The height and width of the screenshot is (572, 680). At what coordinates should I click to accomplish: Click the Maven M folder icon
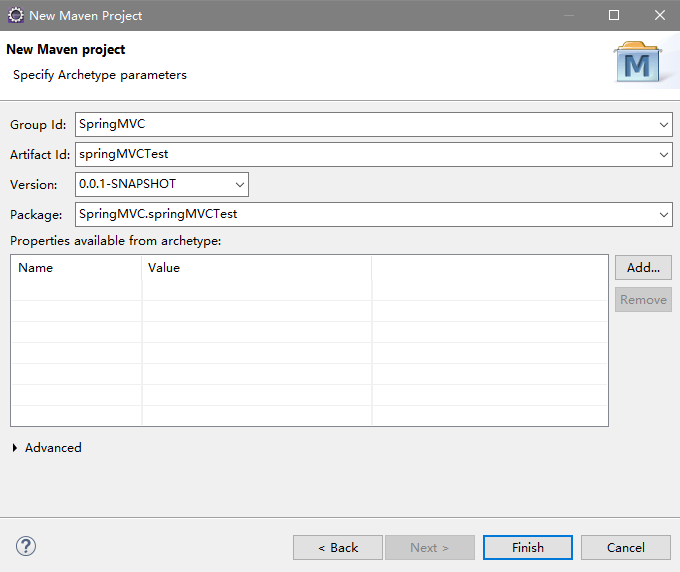(x=638, y=62)
